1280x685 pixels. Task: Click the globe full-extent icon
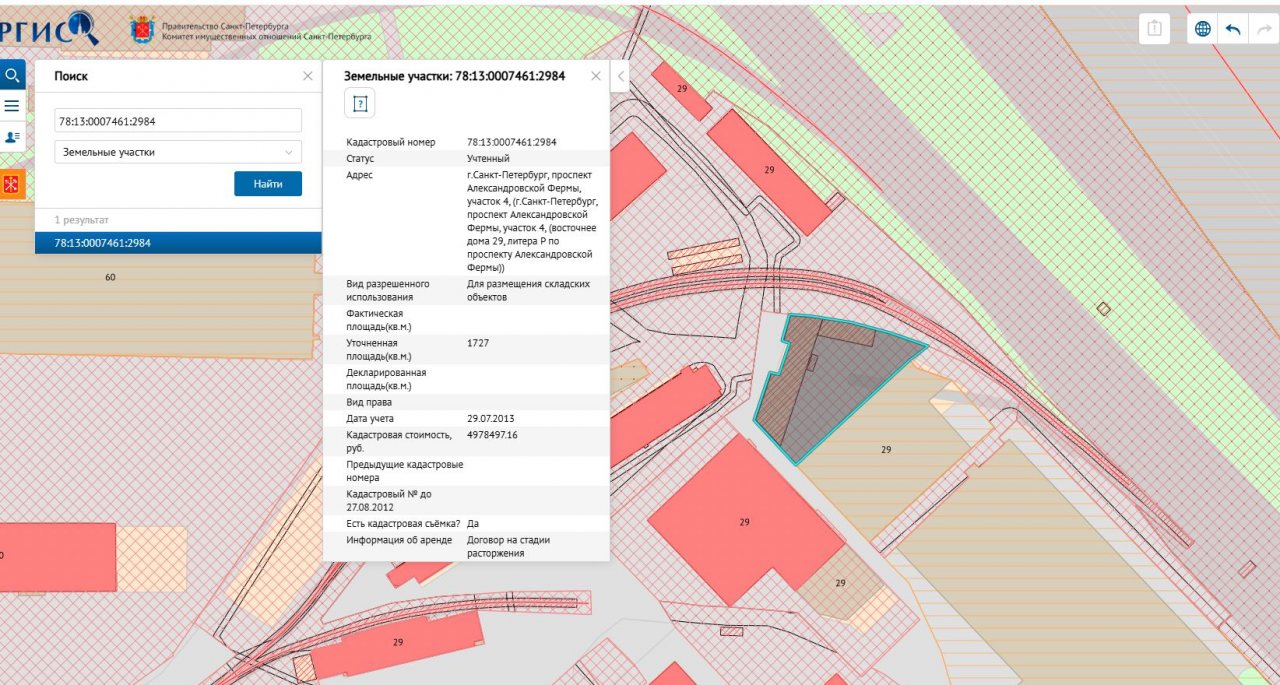click(x=1202, y=29)
